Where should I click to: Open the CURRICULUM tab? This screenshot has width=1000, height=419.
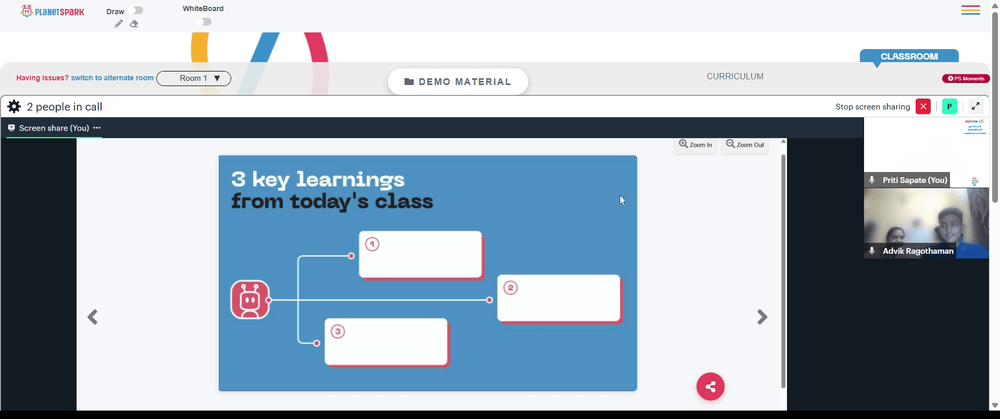click(735, 77)
